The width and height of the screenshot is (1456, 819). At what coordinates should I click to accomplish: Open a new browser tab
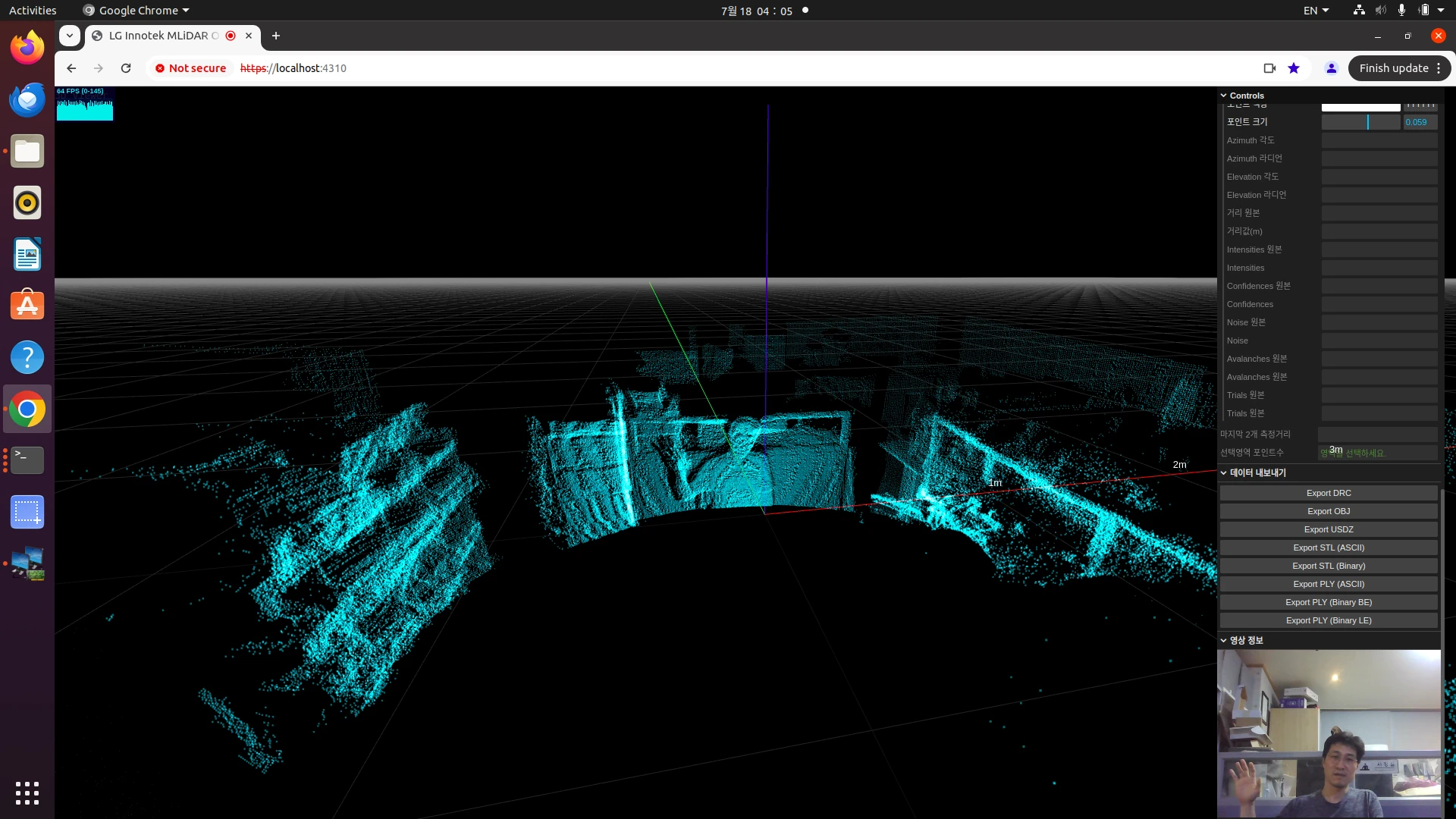point(276,36)
